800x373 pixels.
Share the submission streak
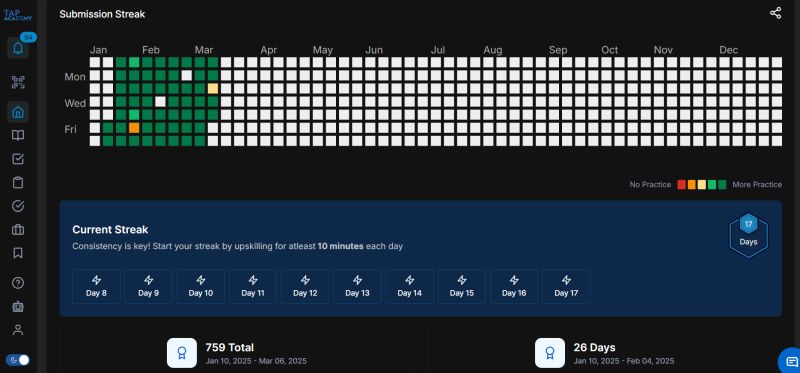click(775, 13)
